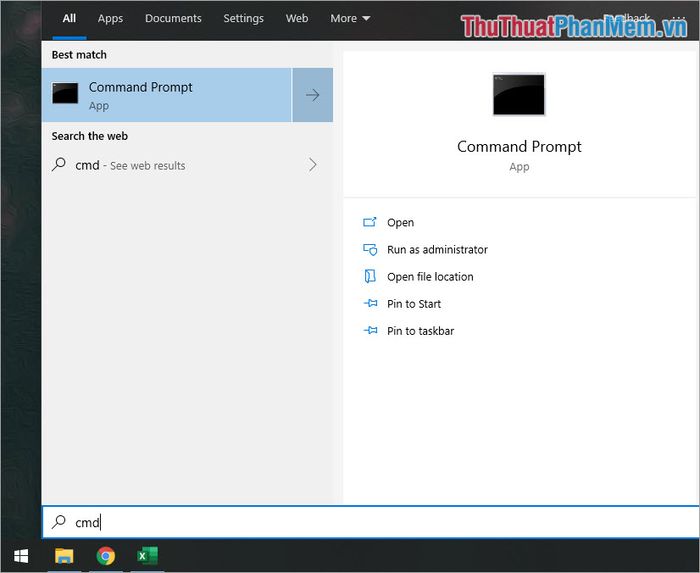Click the Command Prompt icon in the best match row
The image size is (700, 573).
point(65,93)
